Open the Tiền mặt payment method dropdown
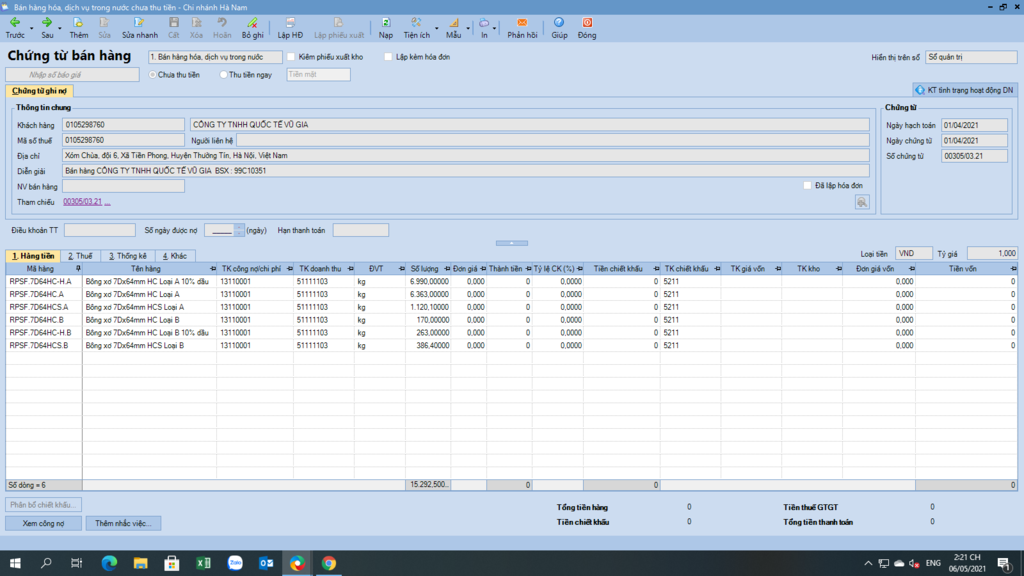 318,74
